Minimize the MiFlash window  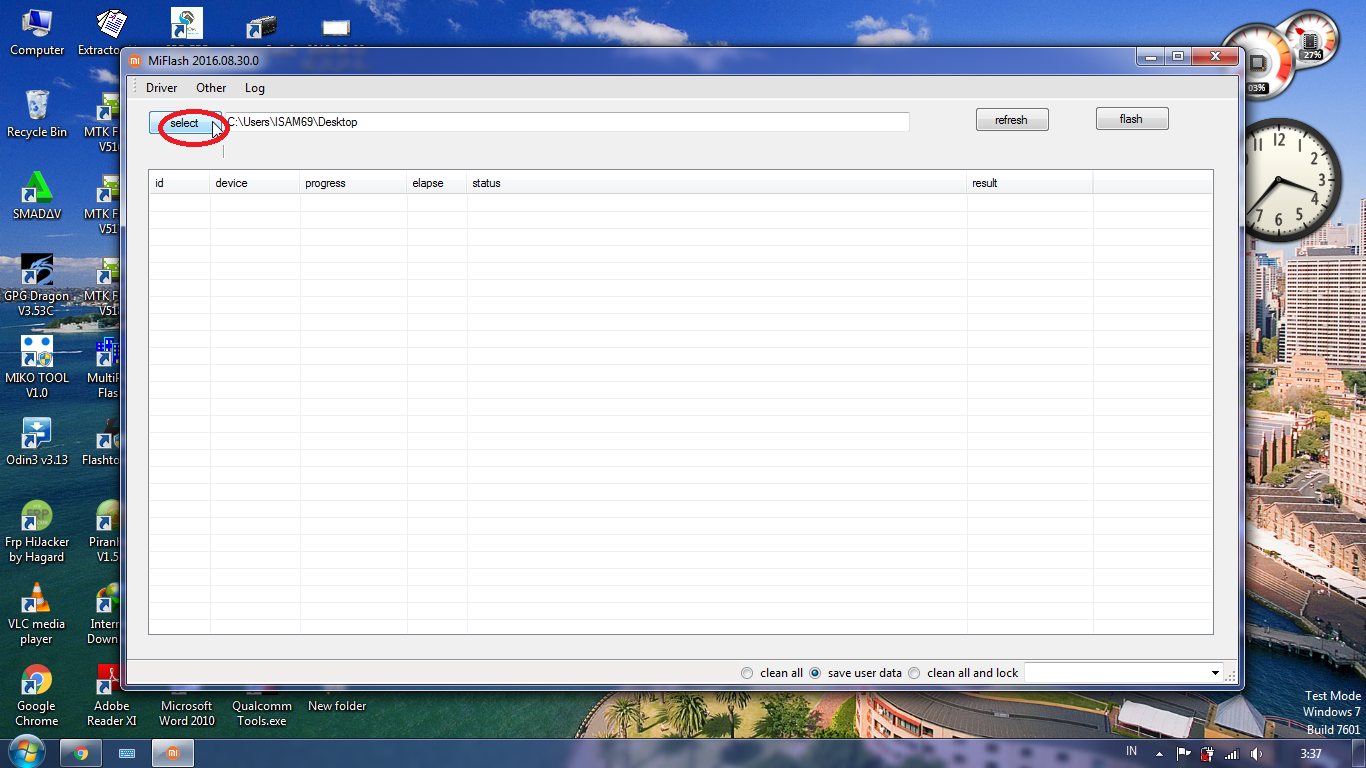(x=1150, y=57)
